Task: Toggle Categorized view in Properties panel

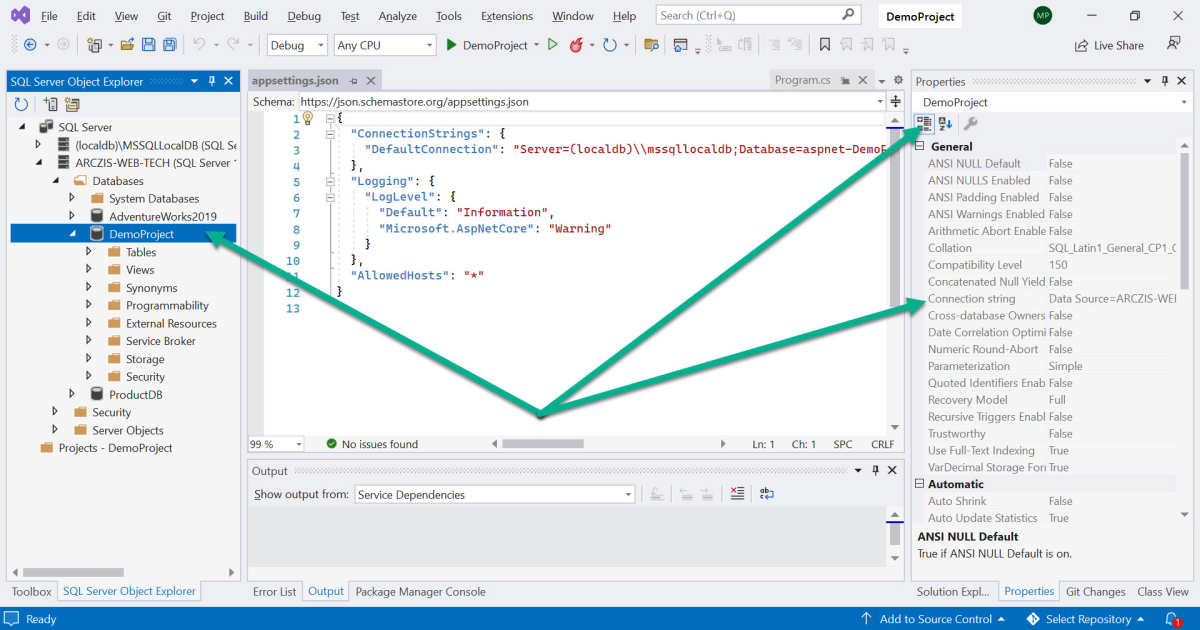Action: click(924, 123)
